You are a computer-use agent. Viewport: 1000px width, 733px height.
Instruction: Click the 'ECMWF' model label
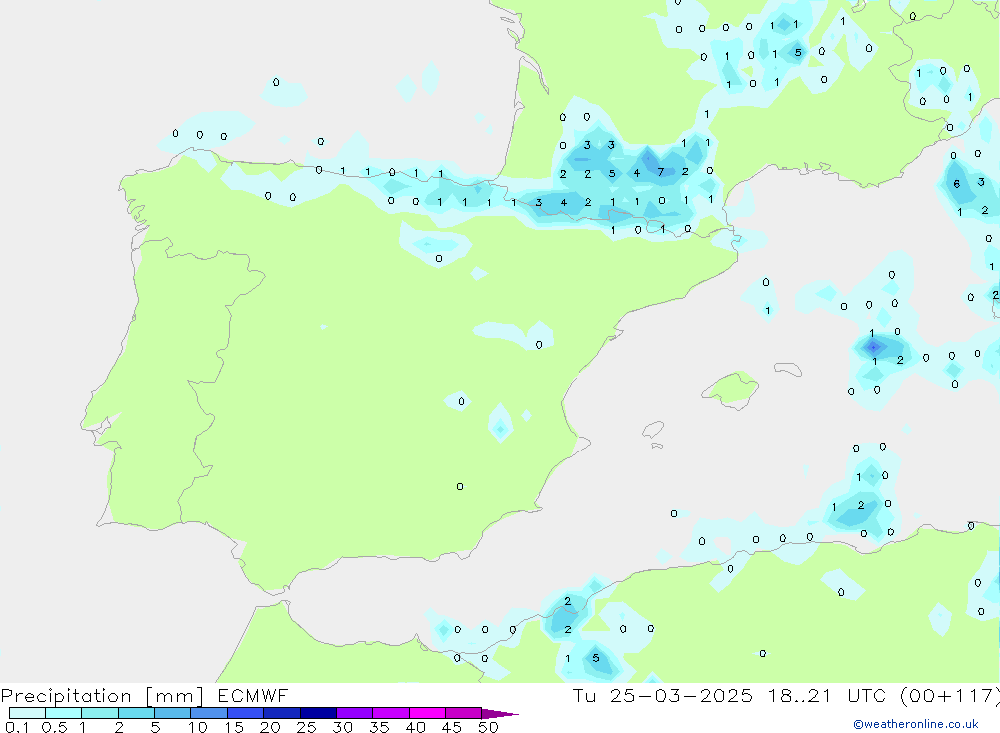(253, 695)
